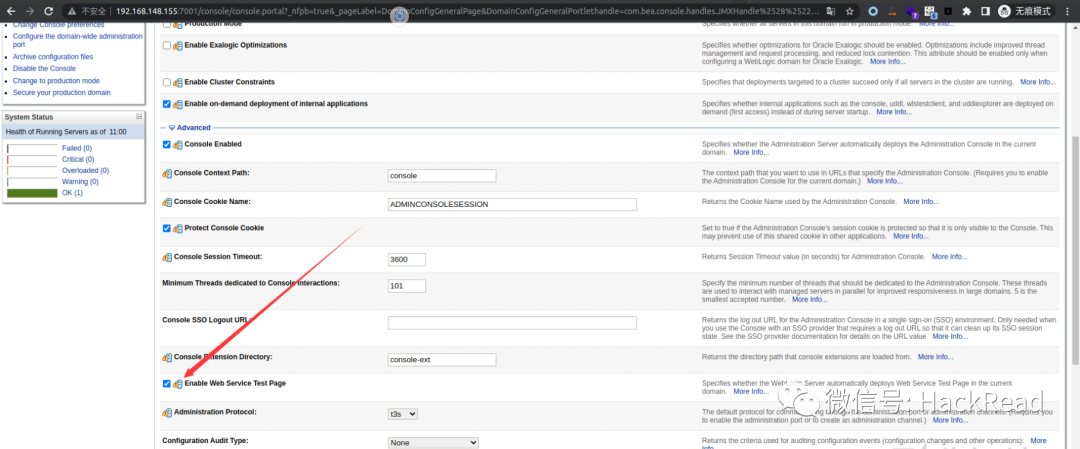Screen dimensions: 1080x449
Task: Collapse the System Status panel minimize icon
Action: [x=139, y=116]
